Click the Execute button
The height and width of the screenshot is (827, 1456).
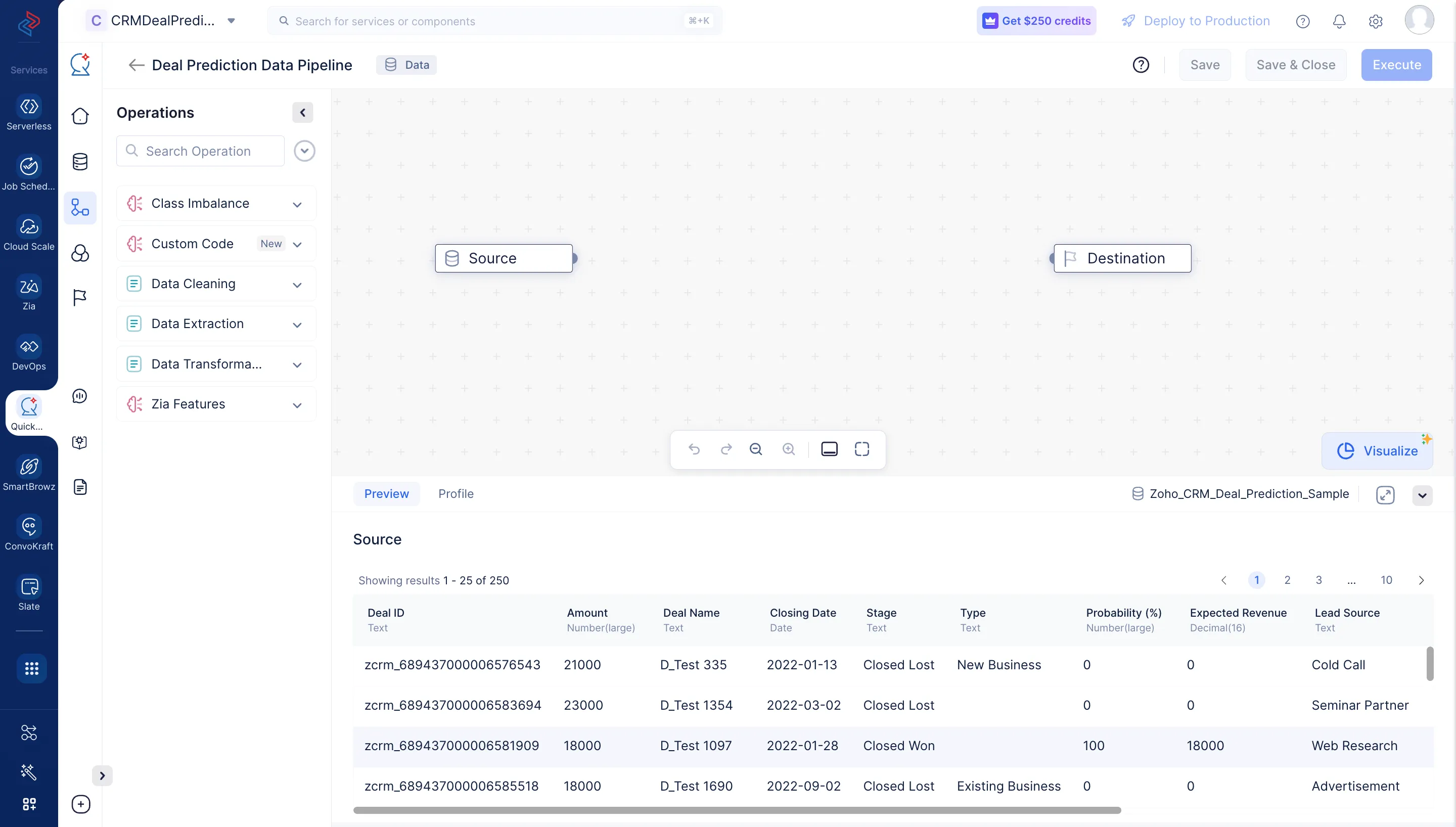point(1396,65)
